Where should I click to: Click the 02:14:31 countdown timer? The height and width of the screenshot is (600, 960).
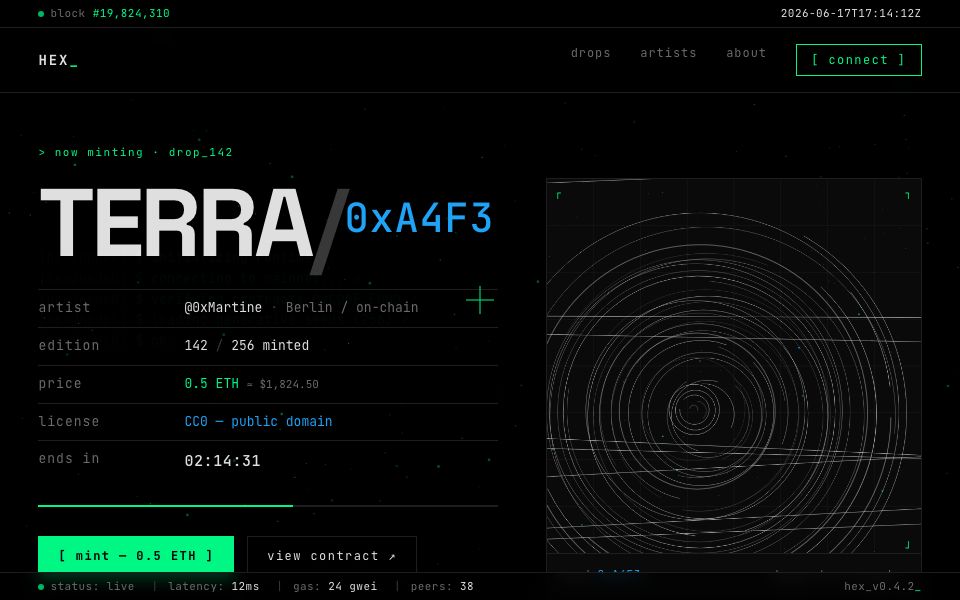click(222, 460)
